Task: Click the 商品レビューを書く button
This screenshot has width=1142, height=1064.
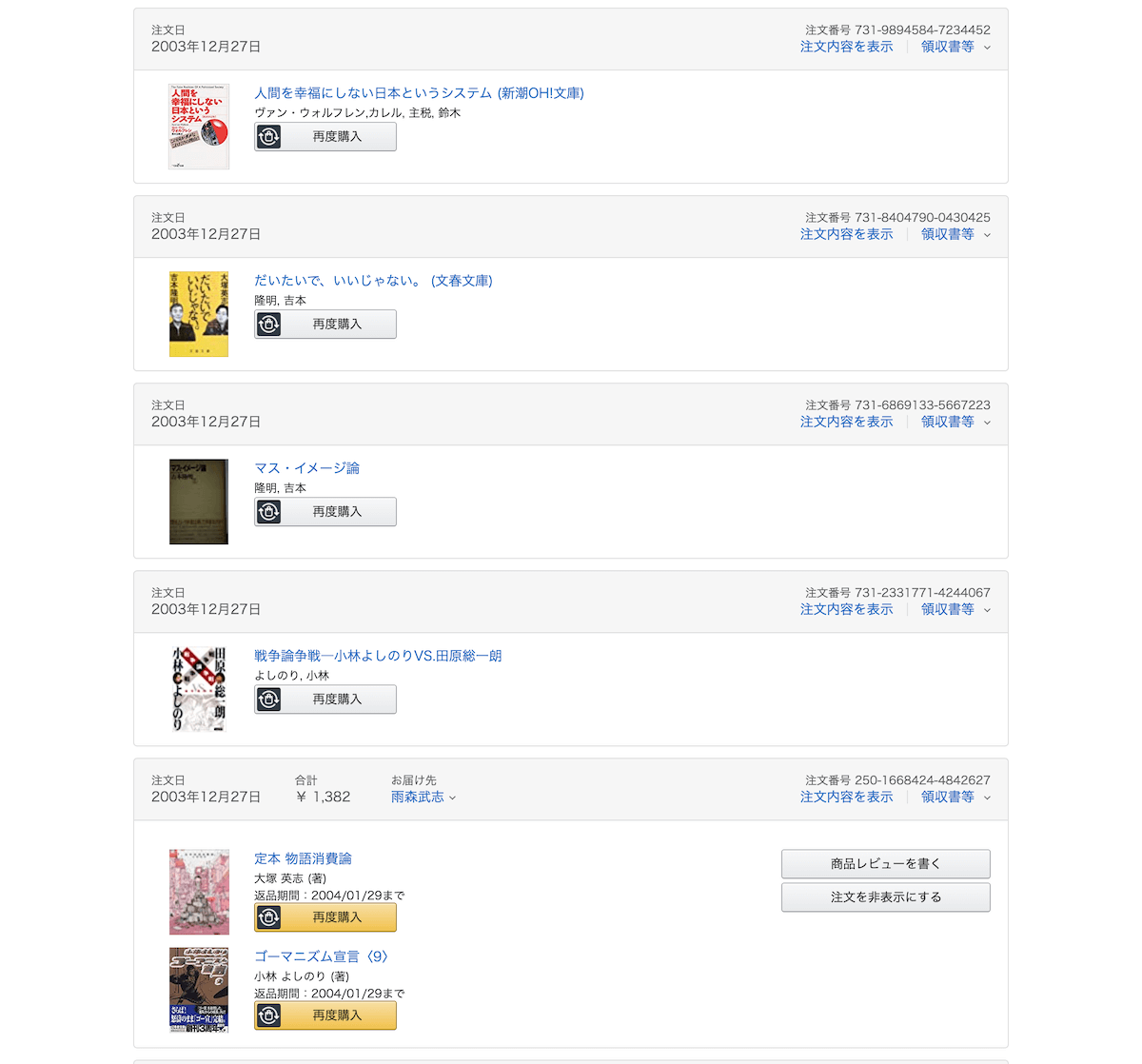Action: point(886,864)
